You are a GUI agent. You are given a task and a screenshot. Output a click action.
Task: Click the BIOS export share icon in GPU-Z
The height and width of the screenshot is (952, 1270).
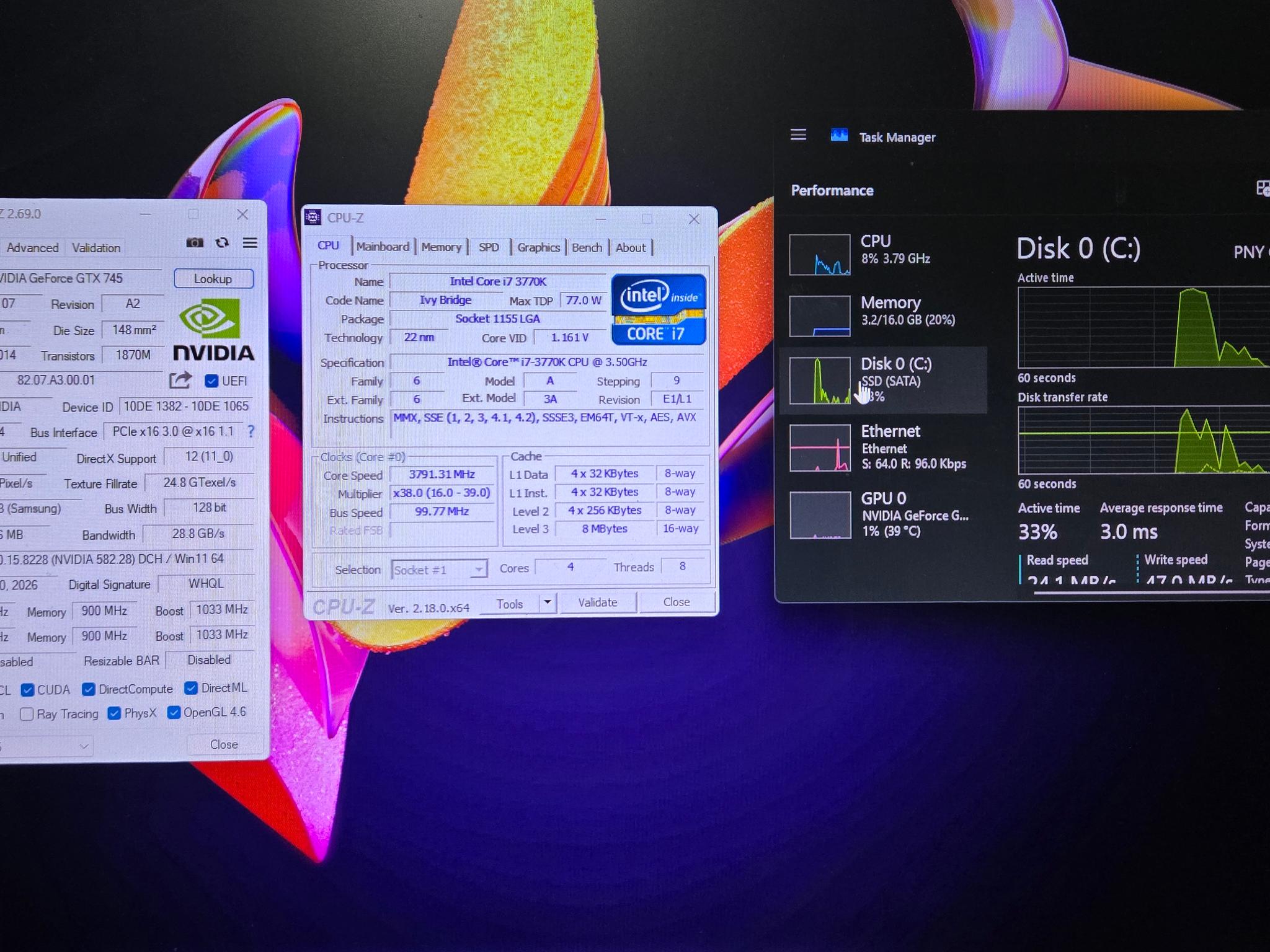pos(180,380)
